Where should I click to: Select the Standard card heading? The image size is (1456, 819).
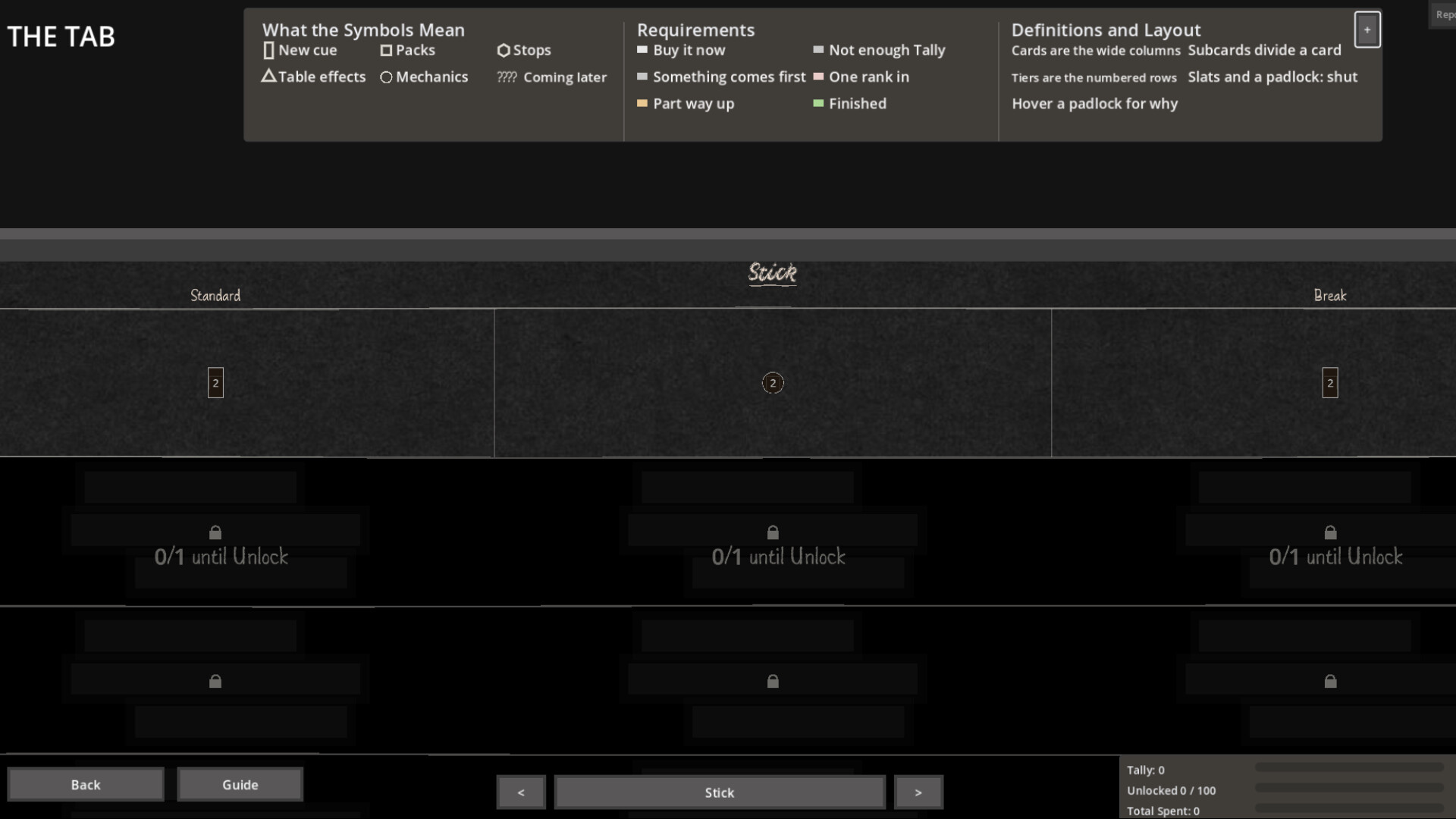coord(215,295)
